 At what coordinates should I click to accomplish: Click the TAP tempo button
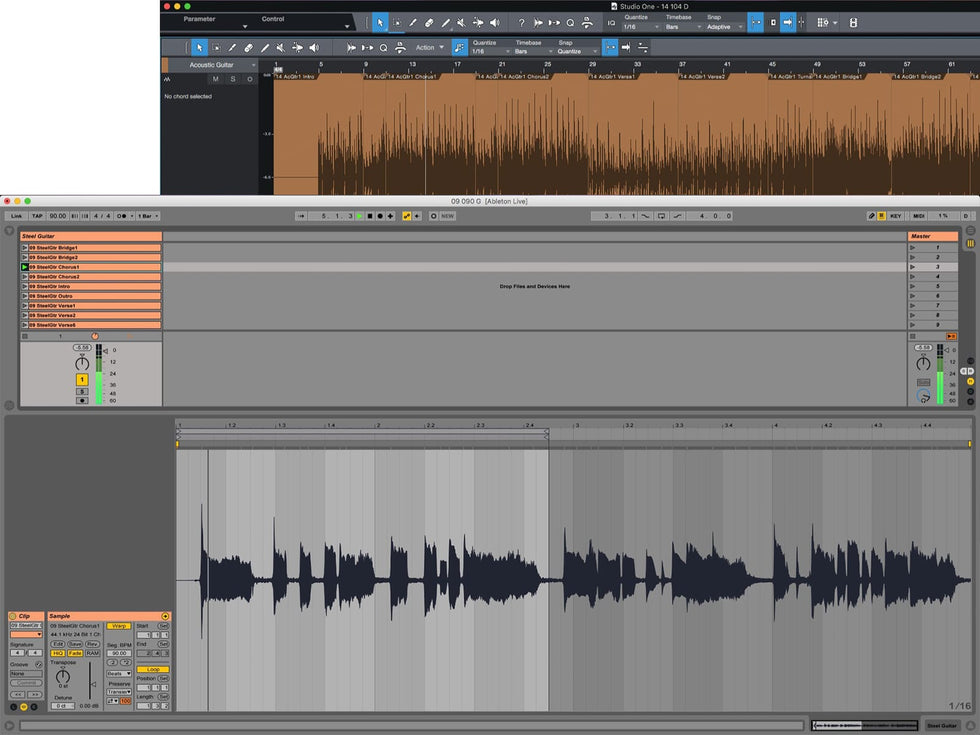(37, 216)
